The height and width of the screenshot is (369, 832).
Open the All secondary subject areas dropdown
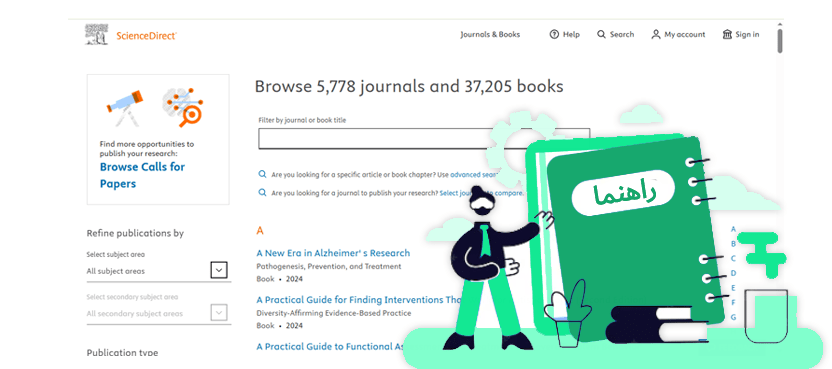click(159, 313)
